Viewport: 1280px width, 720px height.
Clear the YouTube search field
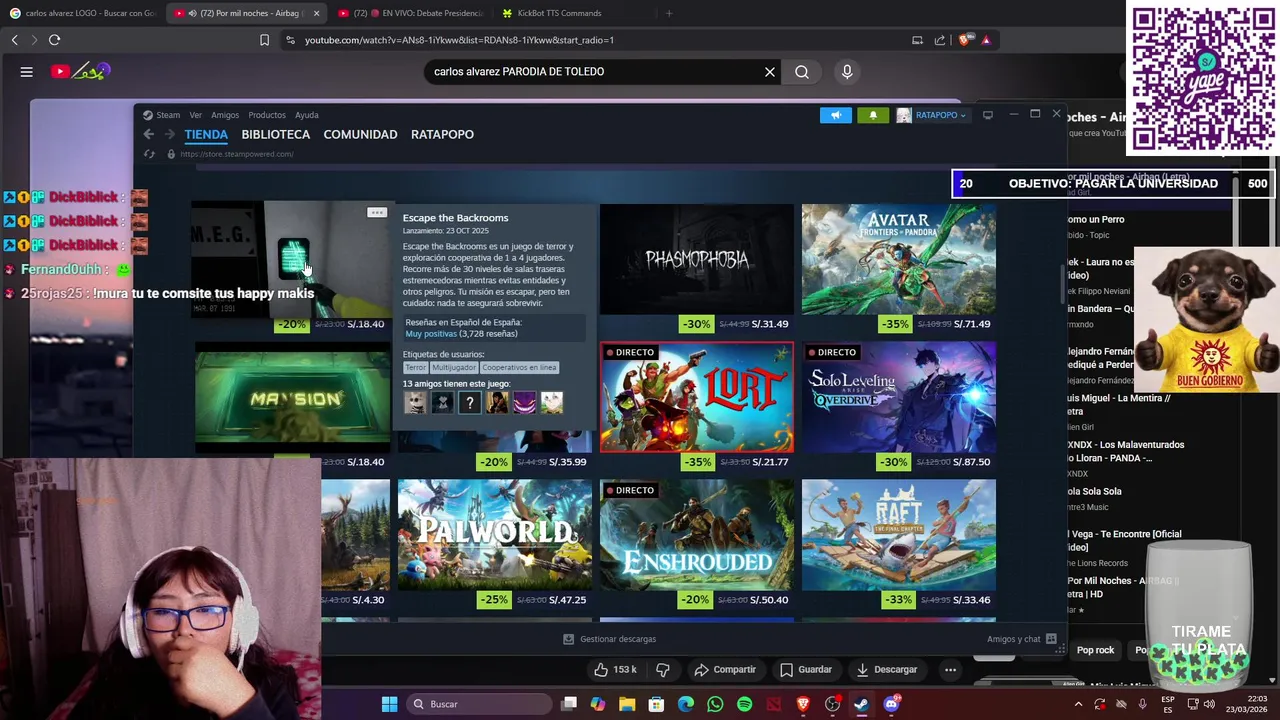pos(770,72)
